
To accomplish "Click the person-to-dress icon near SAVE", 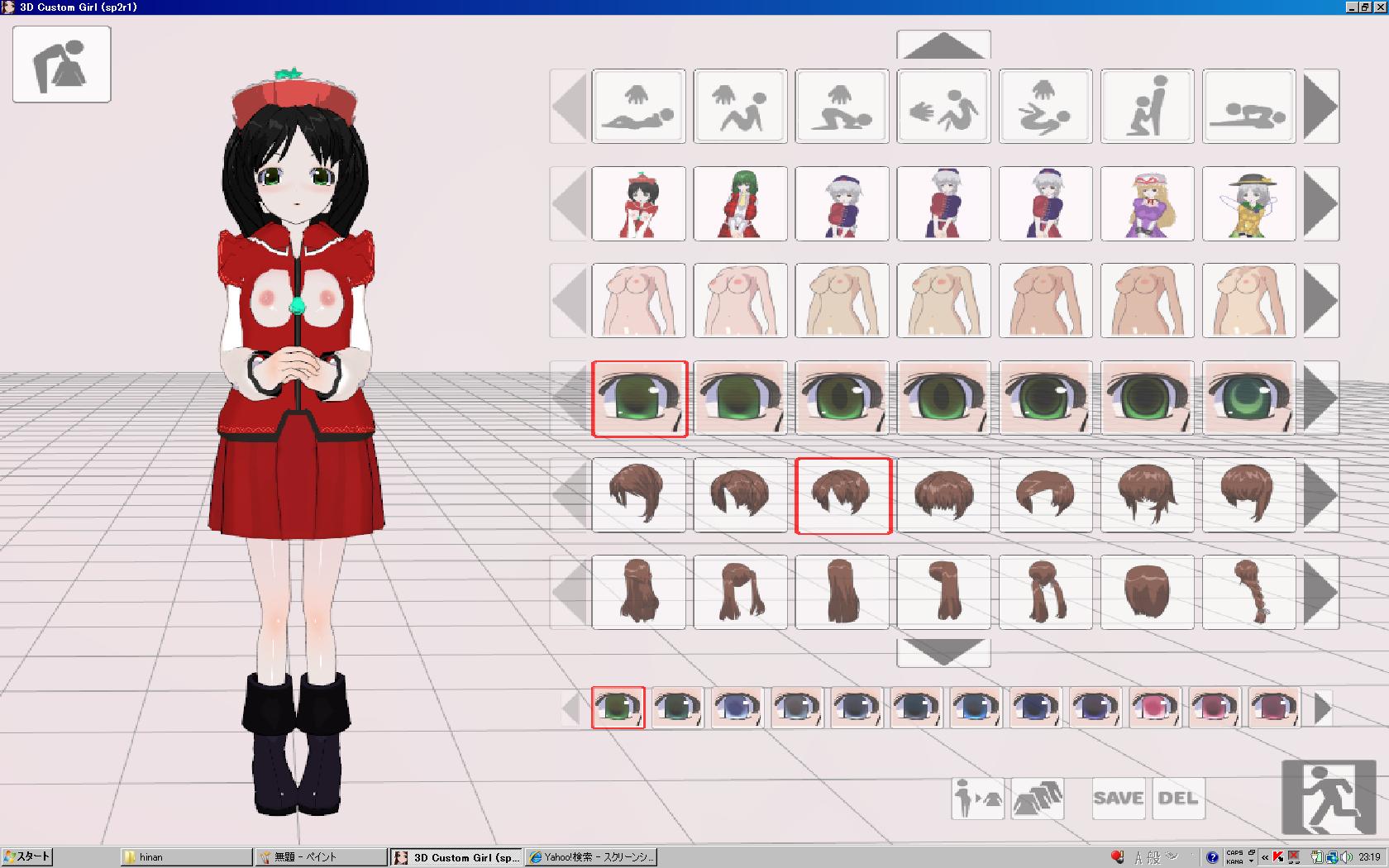I will [977, 798].
